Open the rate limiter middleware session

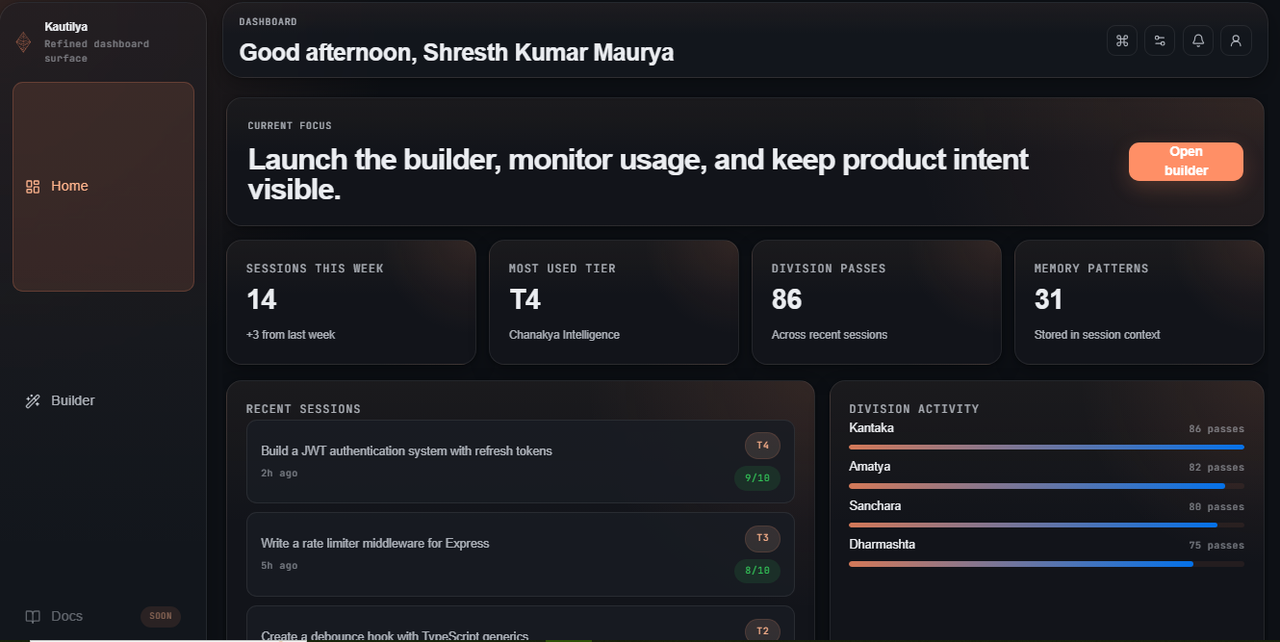(x=520, y=554)
